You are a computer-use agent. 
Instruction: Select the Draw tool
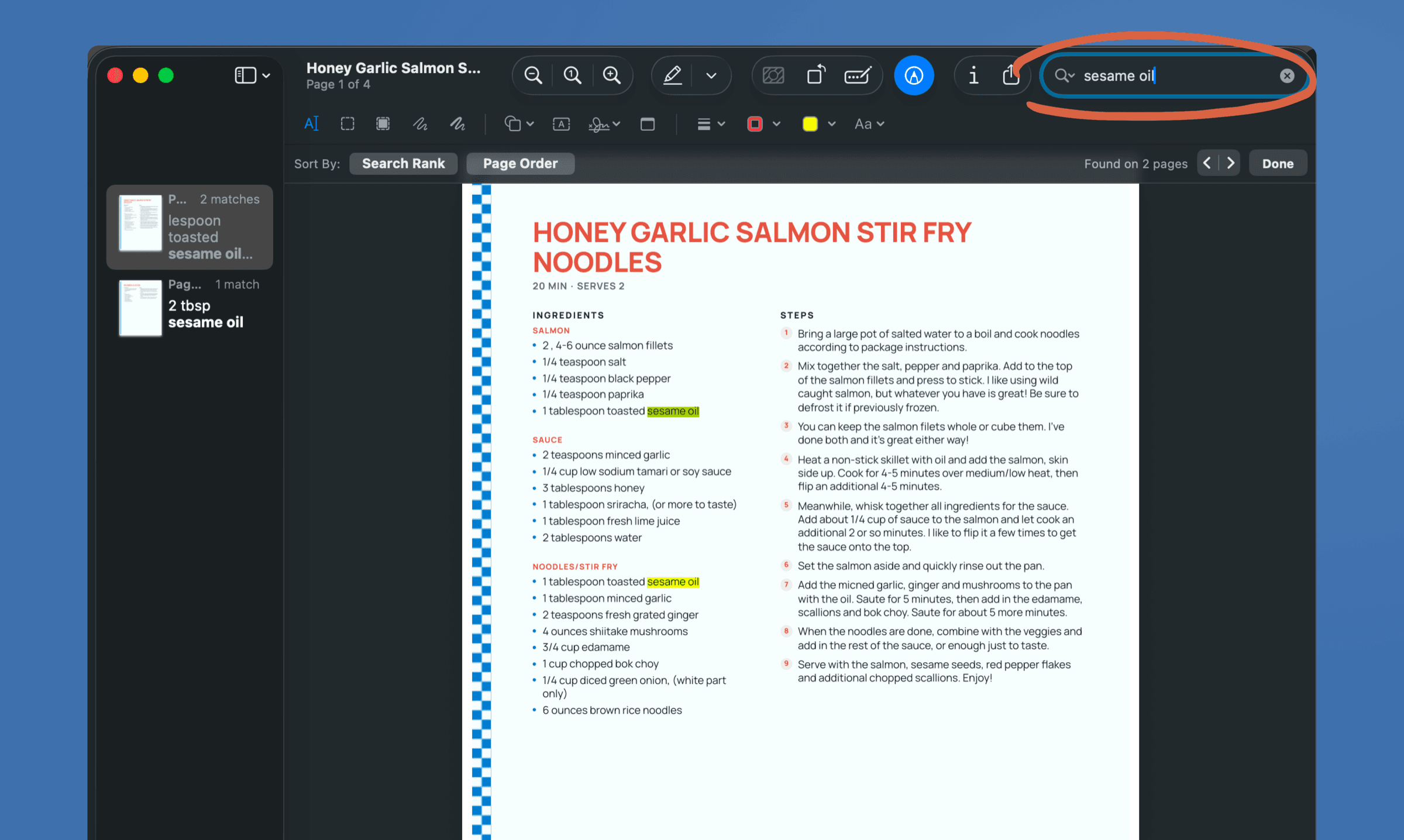[x=457, y=123]
